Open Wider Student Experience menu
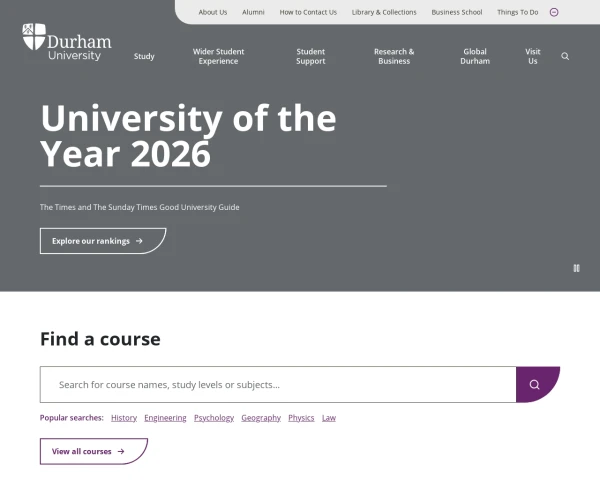The width and height of the screenshot is (600, 480). pos(218,56)
